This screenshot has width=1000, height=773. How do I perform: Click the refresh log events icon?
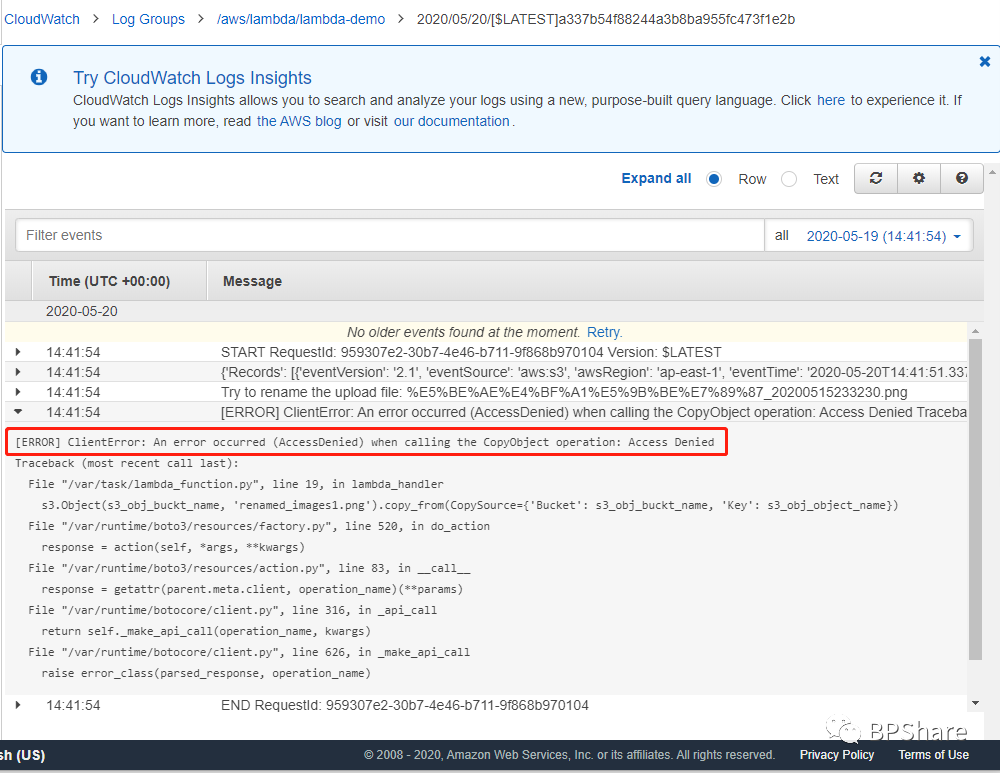876,179
